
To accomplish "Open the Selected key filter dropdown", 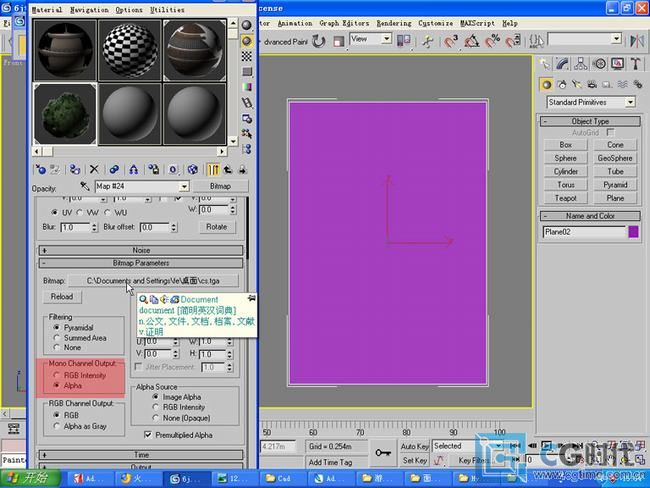I will tap(499, 446).
